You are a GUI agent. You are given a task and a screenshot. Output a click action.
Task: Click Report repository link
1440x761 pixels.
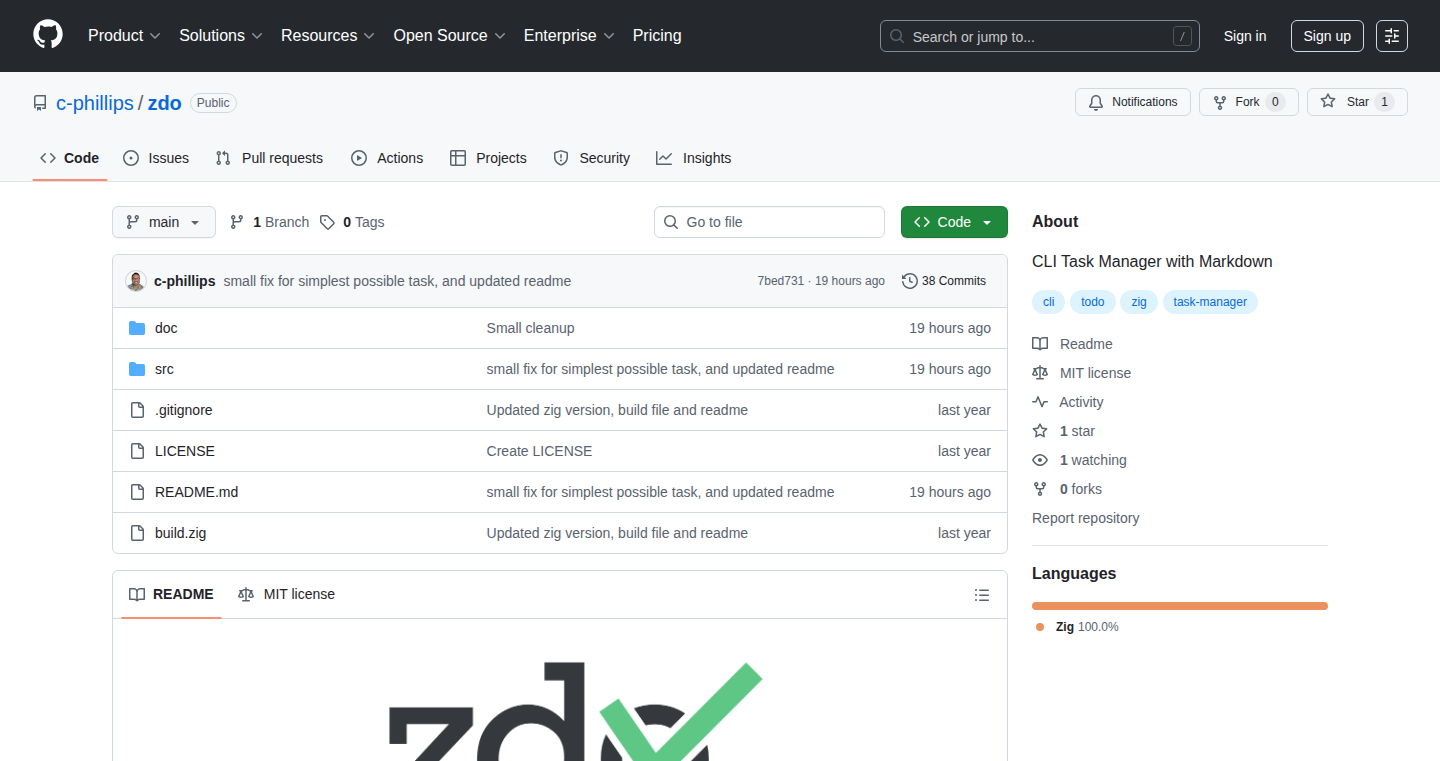point(1085,518)
